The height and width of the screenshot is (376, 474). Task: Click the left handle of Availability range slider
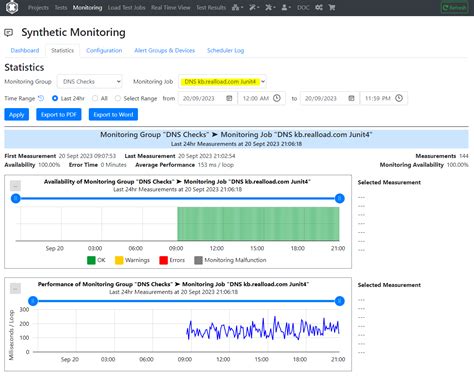tap(15, 199)
